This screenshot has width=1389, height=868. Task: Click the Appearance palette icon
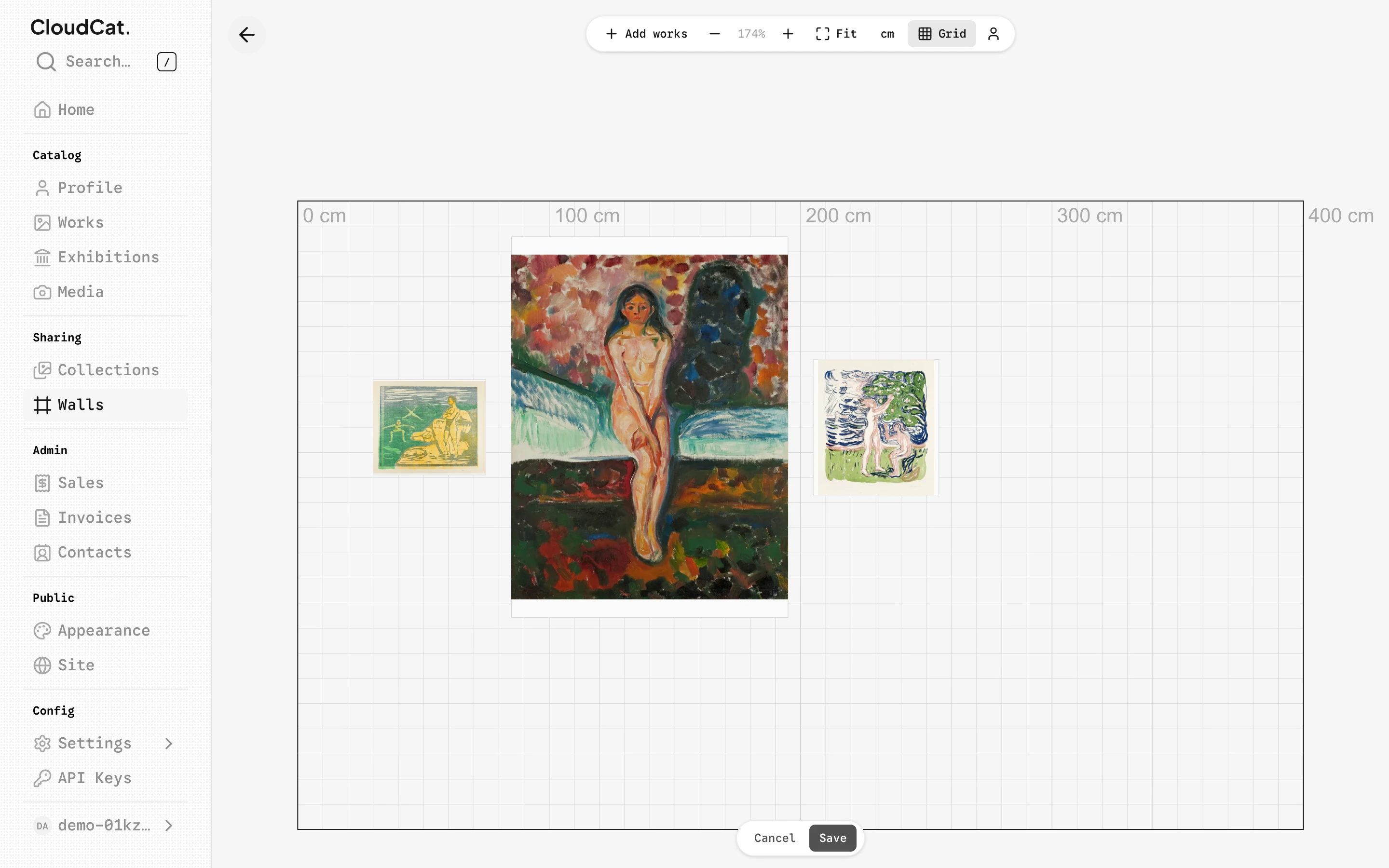tap(42, 630)
